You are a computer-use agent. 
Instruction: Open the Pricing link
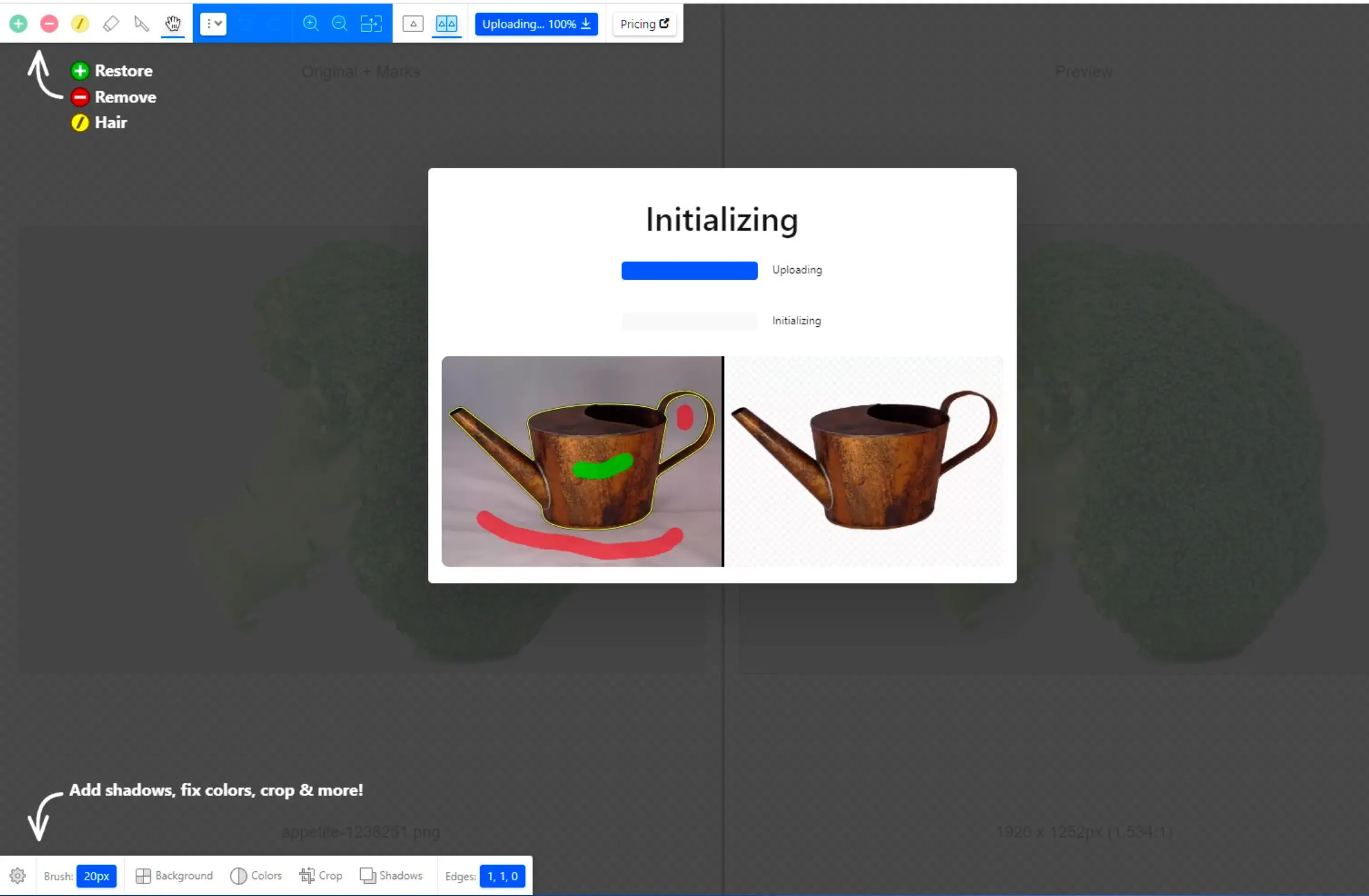click(644, 24)
